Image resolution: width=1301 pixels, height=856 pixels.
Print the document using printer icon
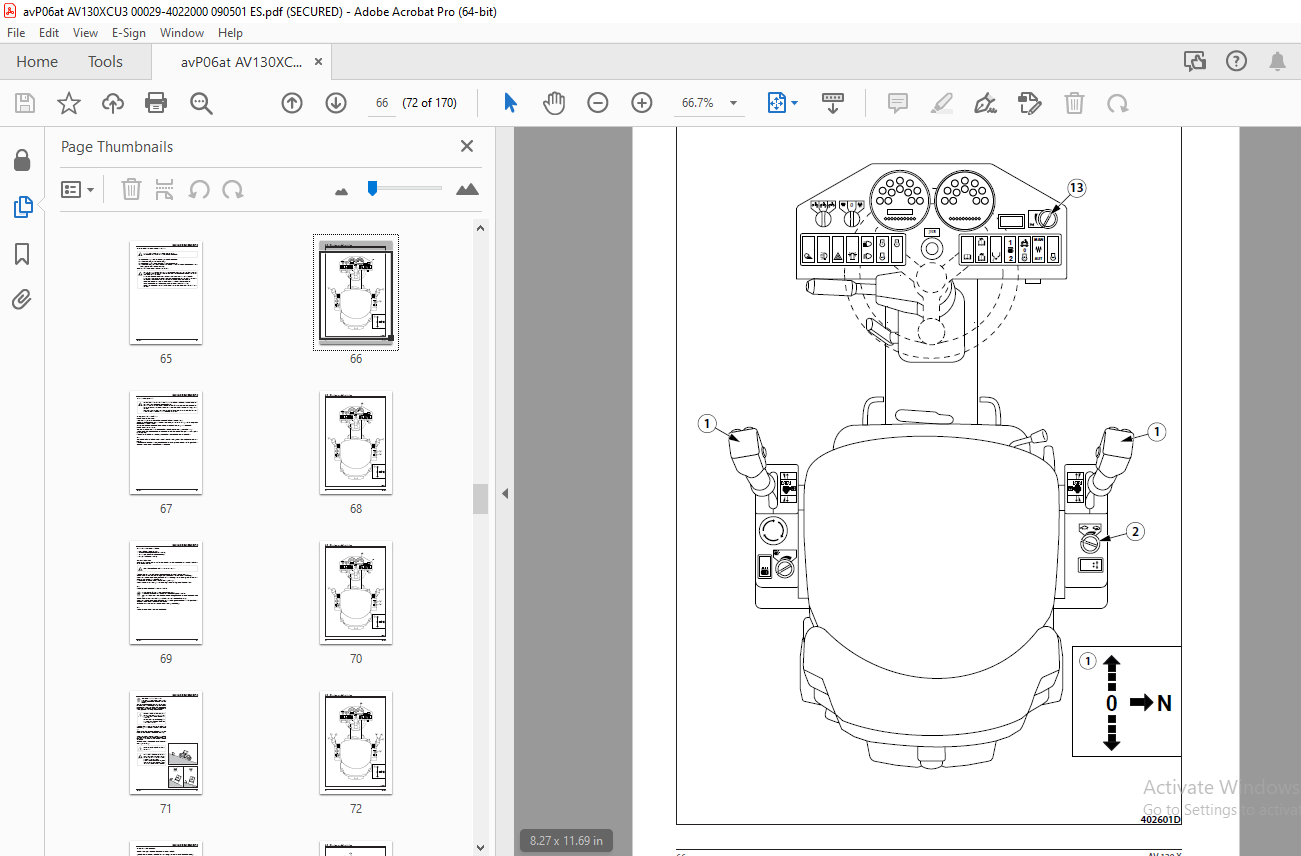coord(156,103)
